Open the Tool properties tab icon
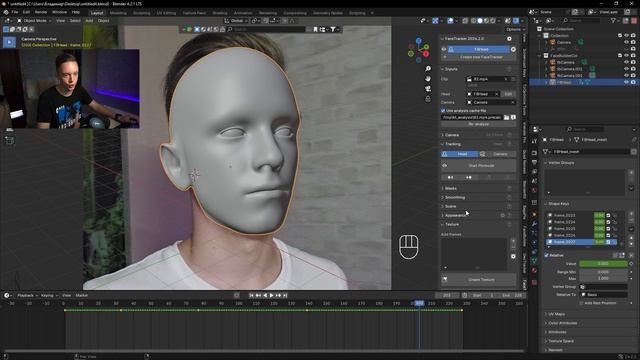Viewport: 640px width, 360px height. point(534,141)
